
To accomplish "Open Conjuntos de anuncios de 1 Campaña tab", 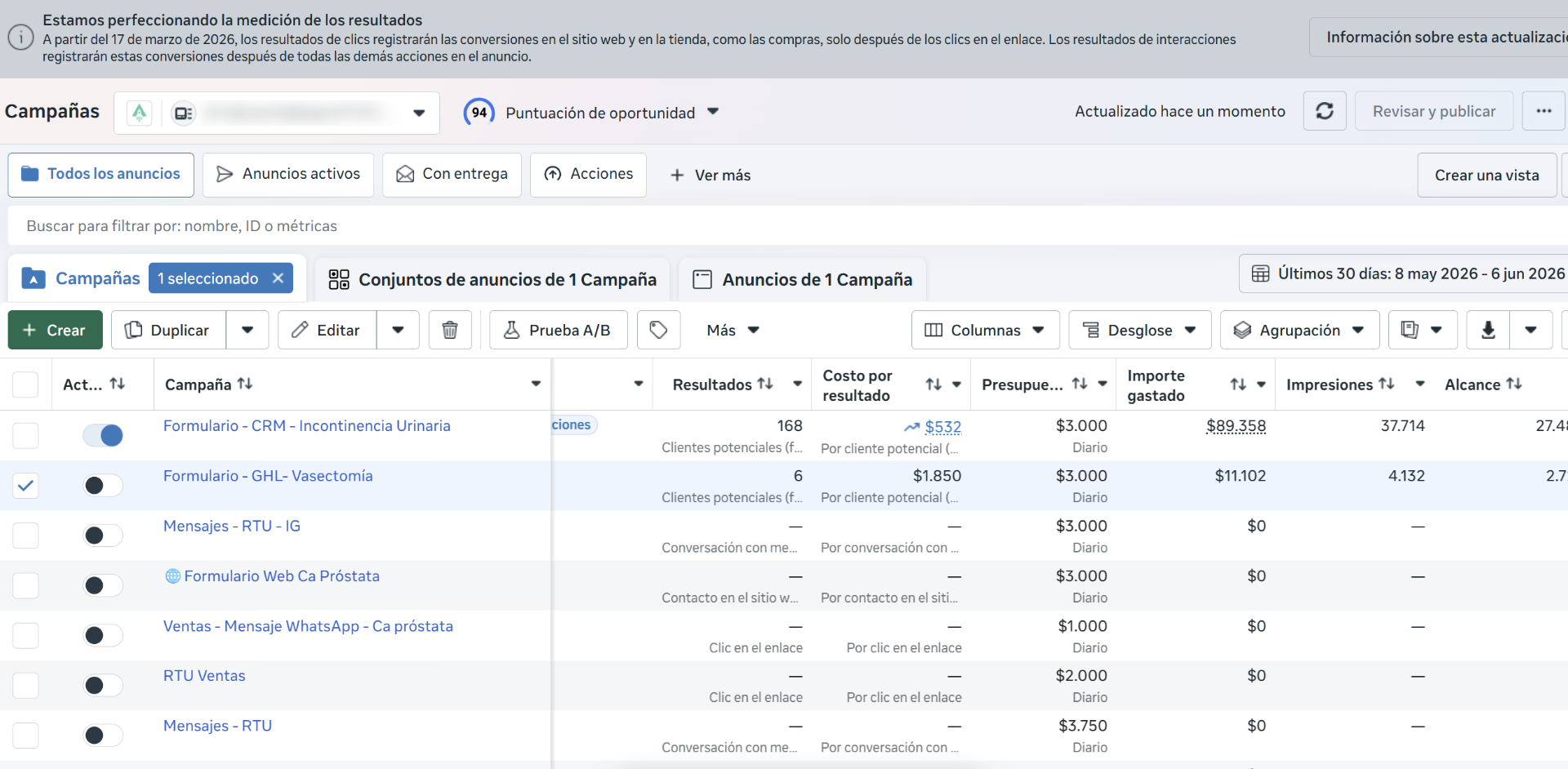I will coord(492,280).
